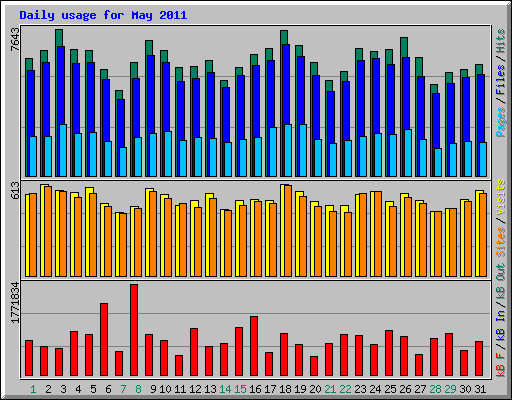Click the yellow visits bar for day 24
Screen dimensions: 512x400
pyautogui.click(x=372, y=234)
